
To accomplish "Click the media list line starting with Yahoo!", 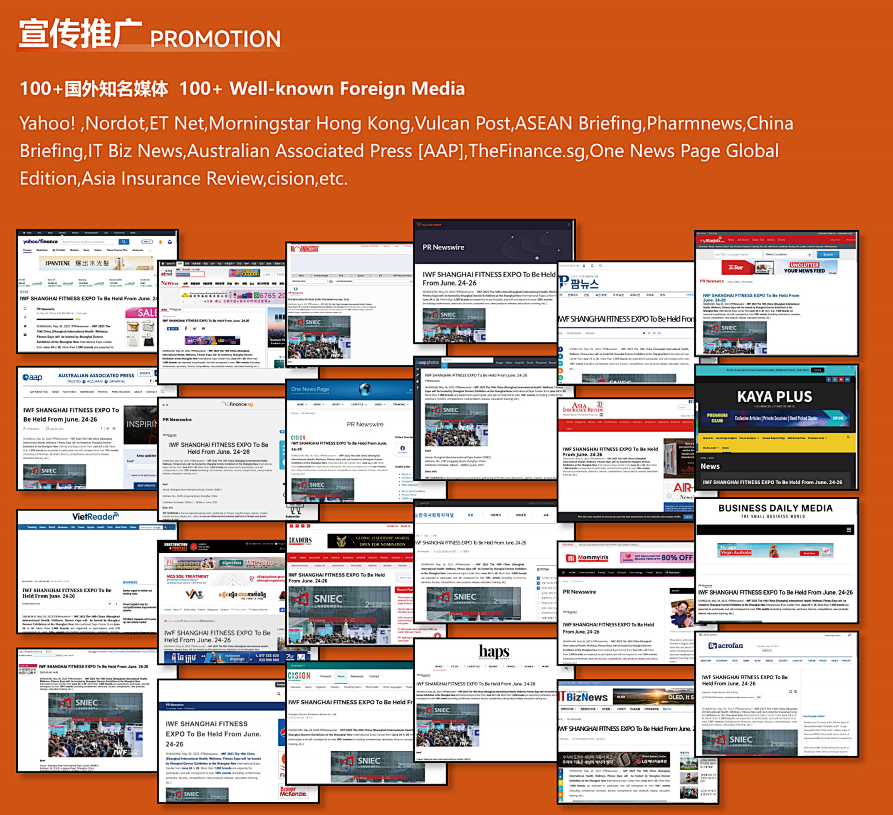I will coord(406,123).
